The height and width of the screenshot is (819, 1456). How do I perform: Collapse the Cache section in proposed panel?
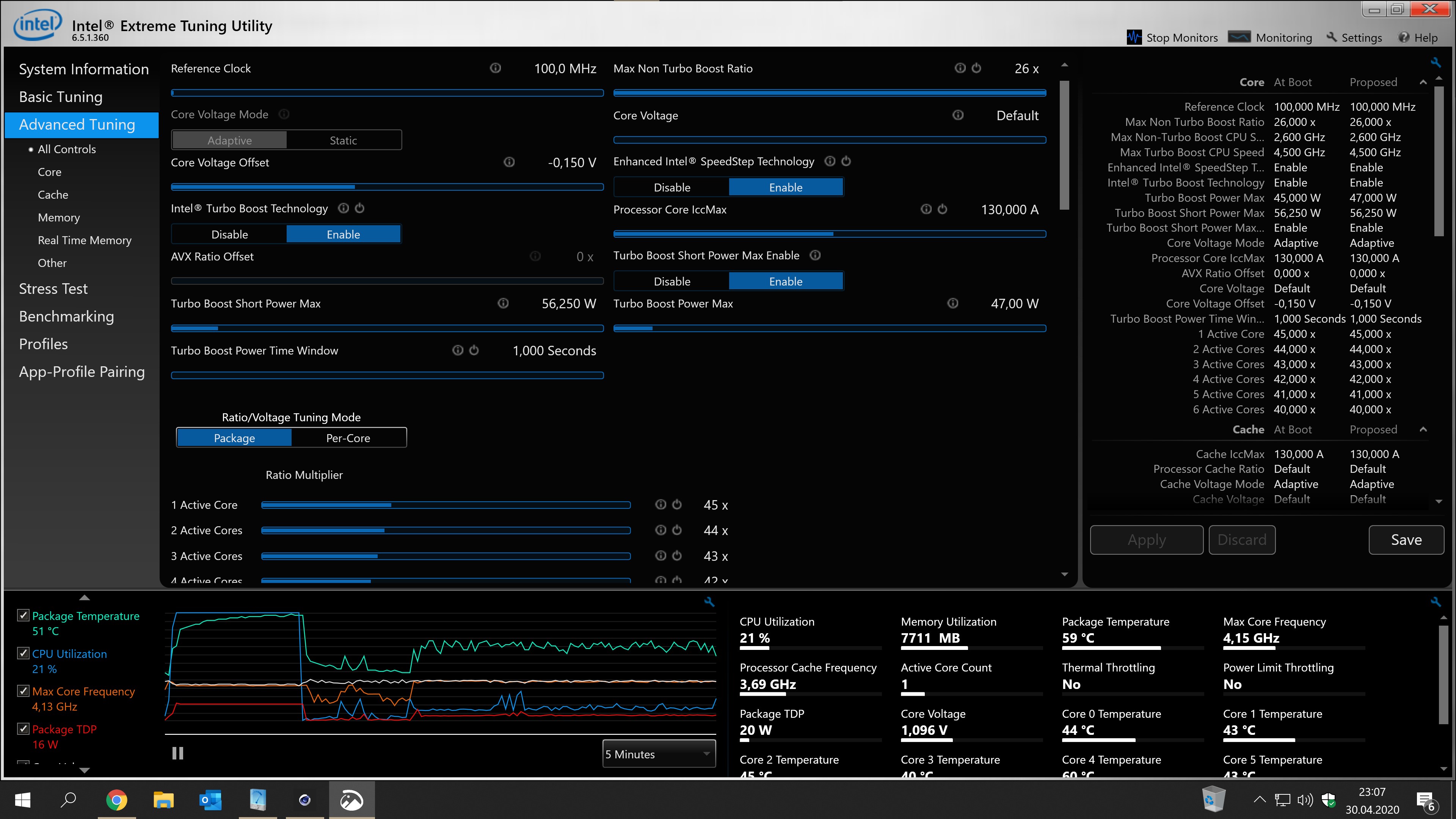point(1423,430)
